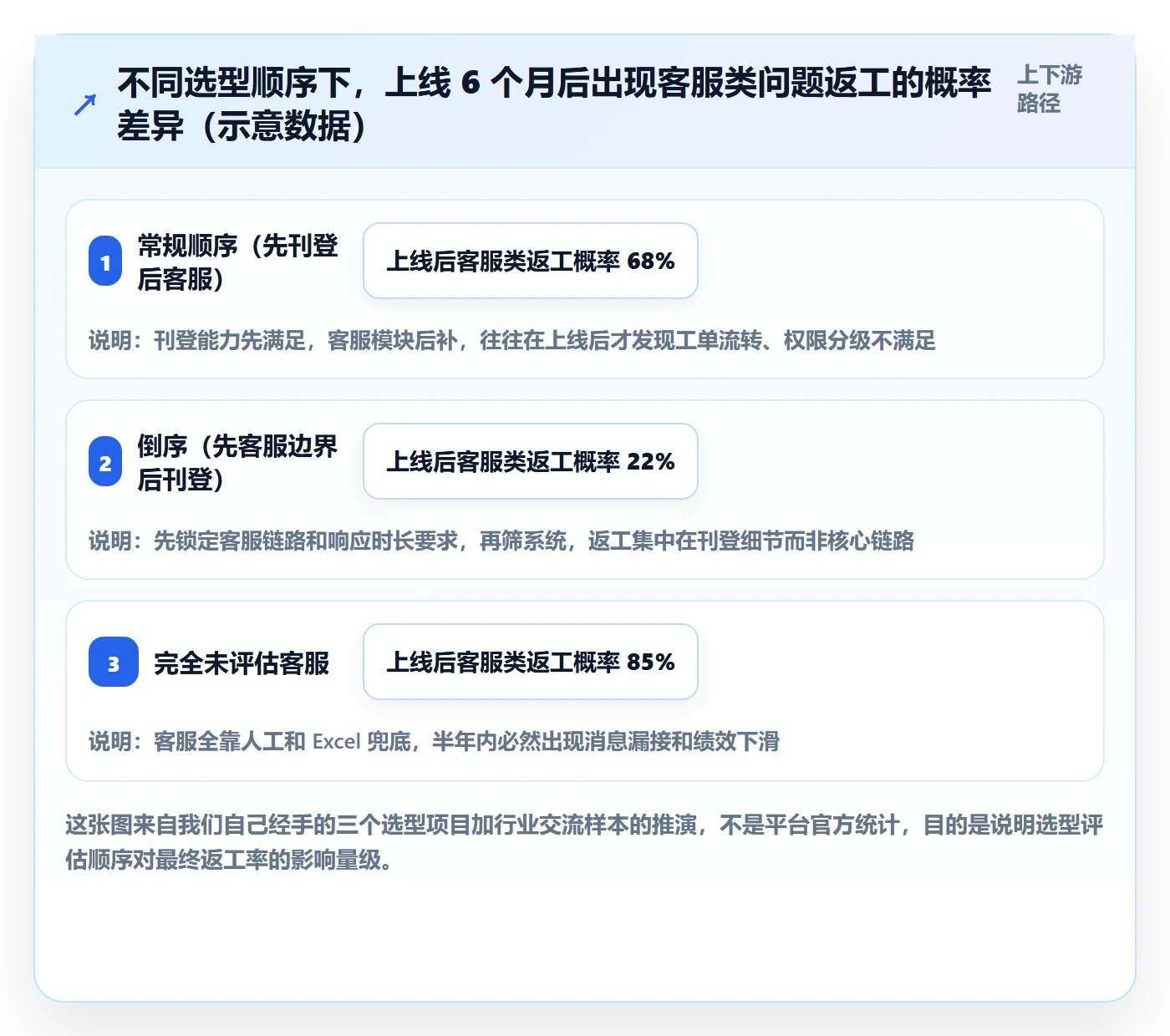Click the 上线后客服类返工概率 22% pill
The height and width of the screenshot is (1036, 1170).
(531, 461)
